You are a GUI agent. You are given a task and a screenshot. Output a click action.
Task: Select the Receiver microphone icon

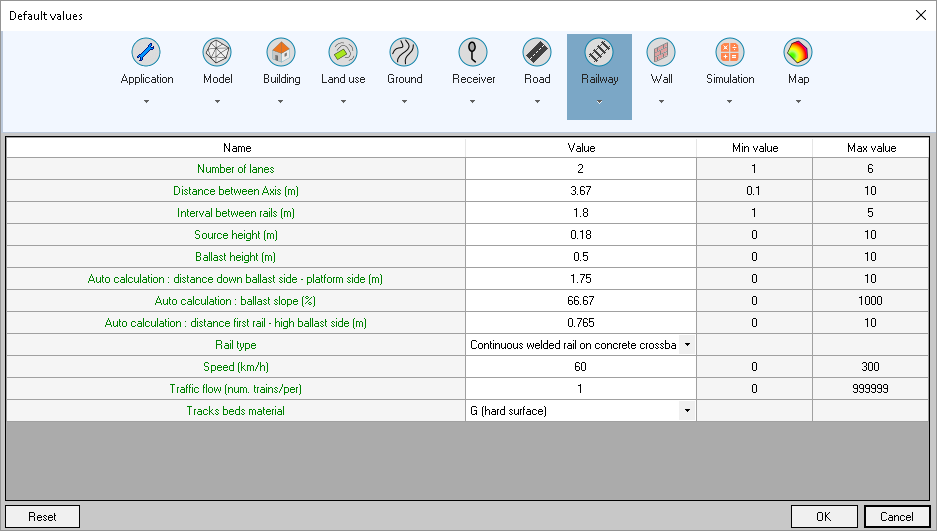click(473, 52)
